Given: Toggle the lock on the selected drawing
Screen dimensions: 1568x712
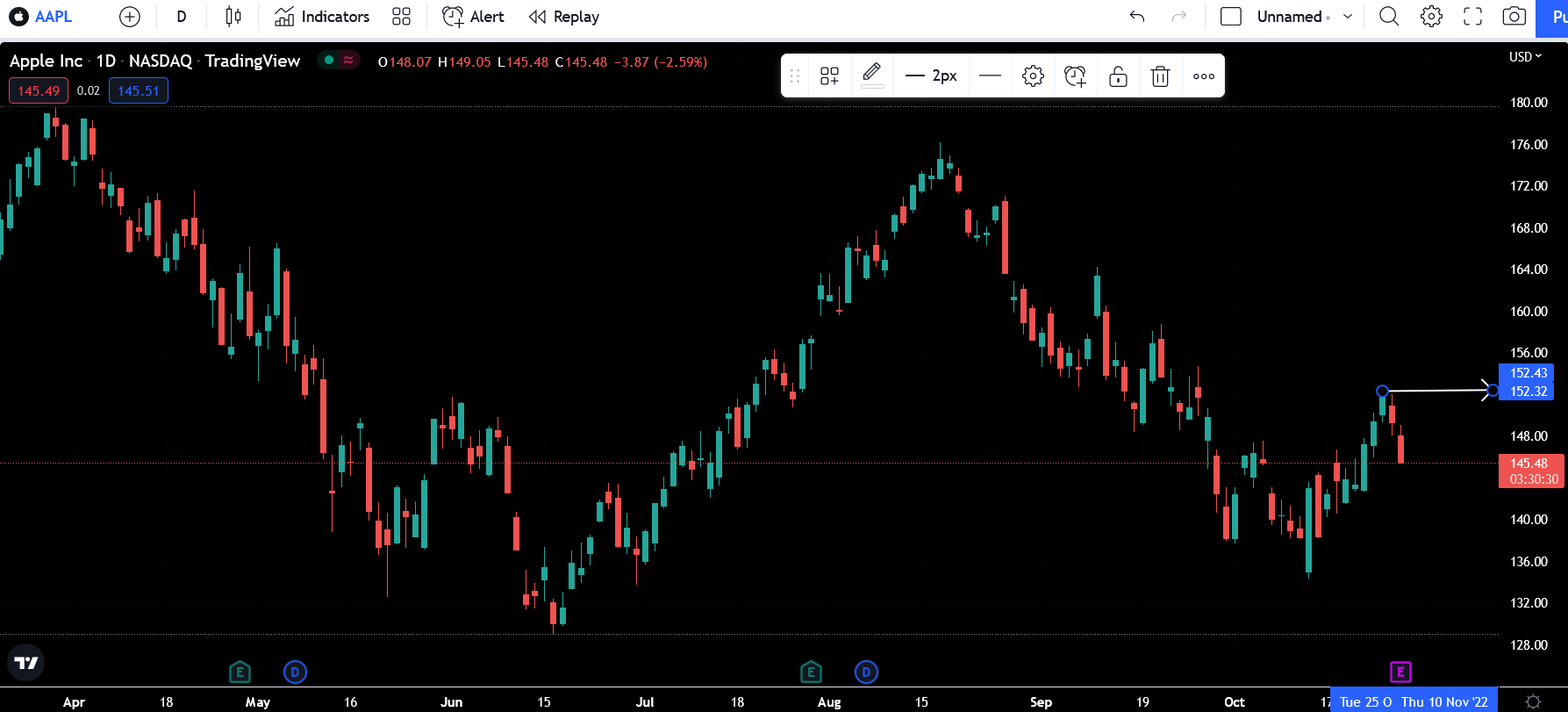Looking at the screenshot, I should click(x=1118, y=76).
